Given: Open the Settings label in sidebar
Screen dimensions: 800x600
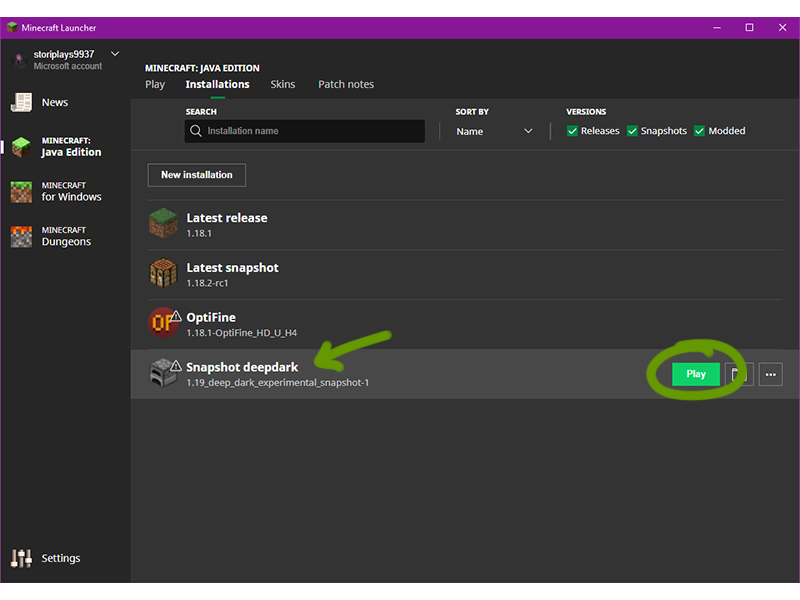Looking at the screenshot, I should [x=61, y=558].
